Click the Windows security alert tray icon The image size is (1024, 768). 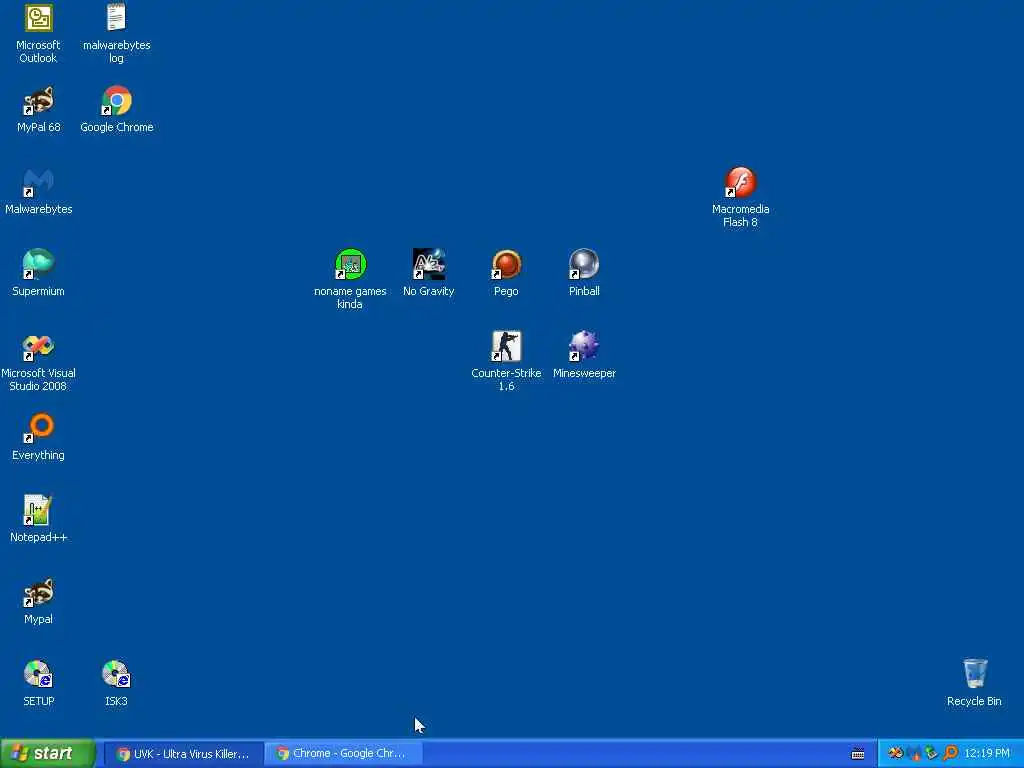(896, 754)
